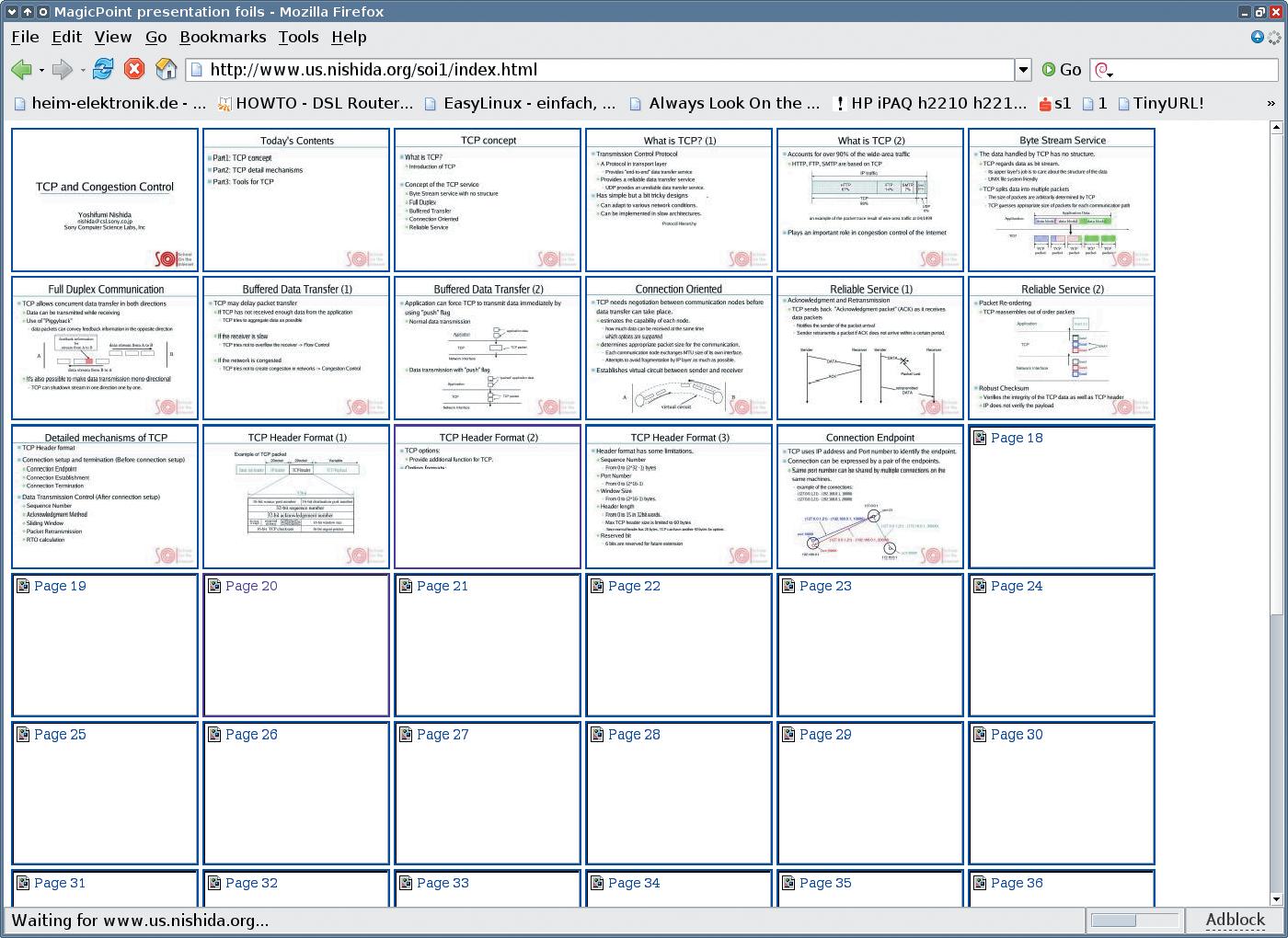The width and height of the screenshot is (1288, 938).
Task: Open the View menu
Action: (x=113, y=37)
